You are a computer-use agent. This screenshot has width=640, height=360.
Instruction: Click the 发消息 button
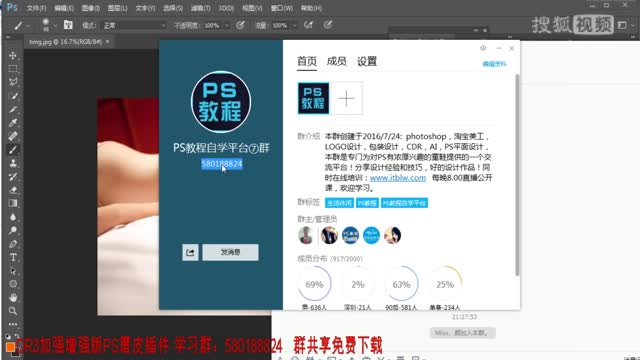[x=231, y=252]
